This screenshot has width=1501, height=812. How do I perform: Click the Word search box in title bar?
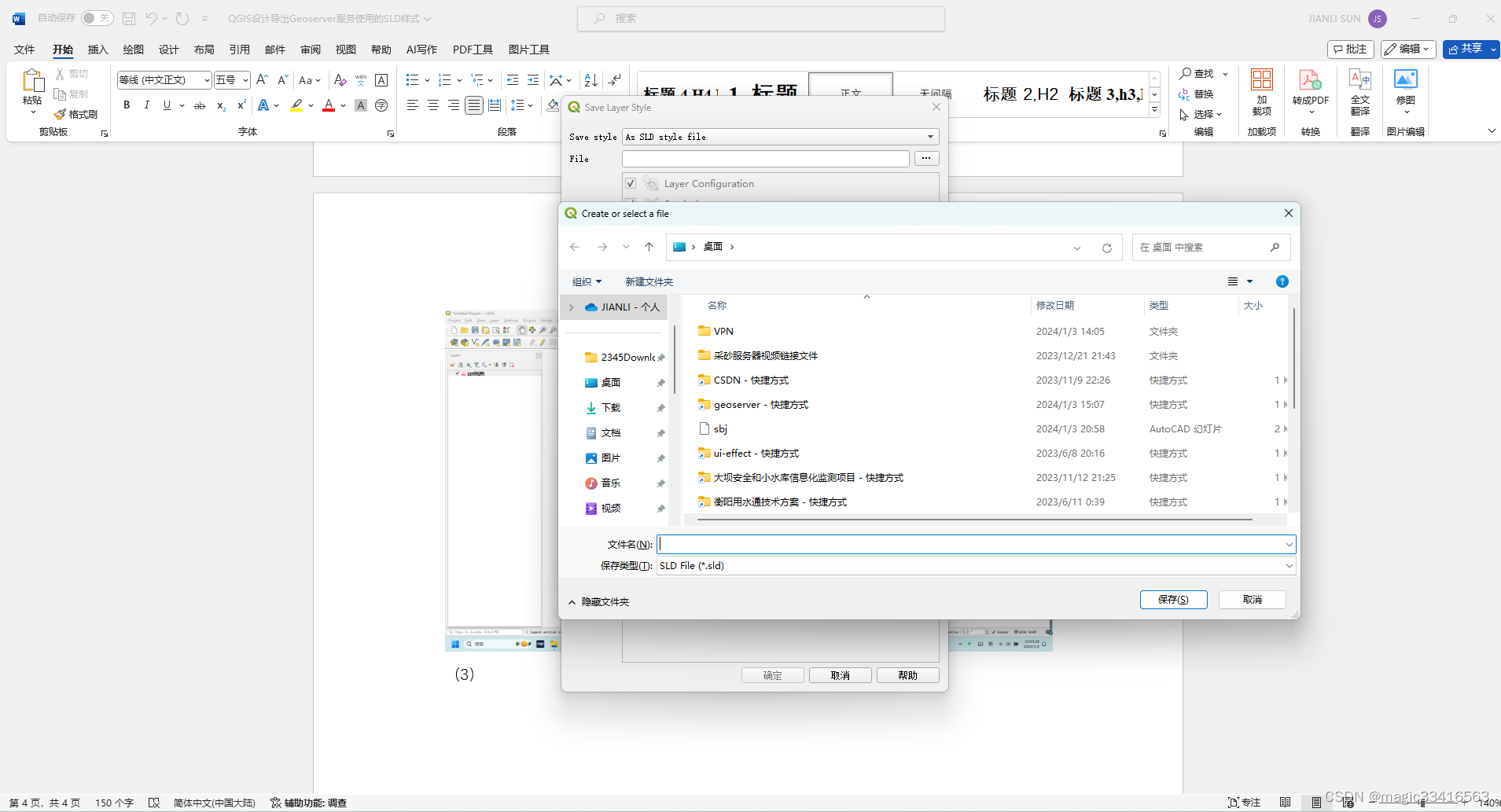[760, 18]
